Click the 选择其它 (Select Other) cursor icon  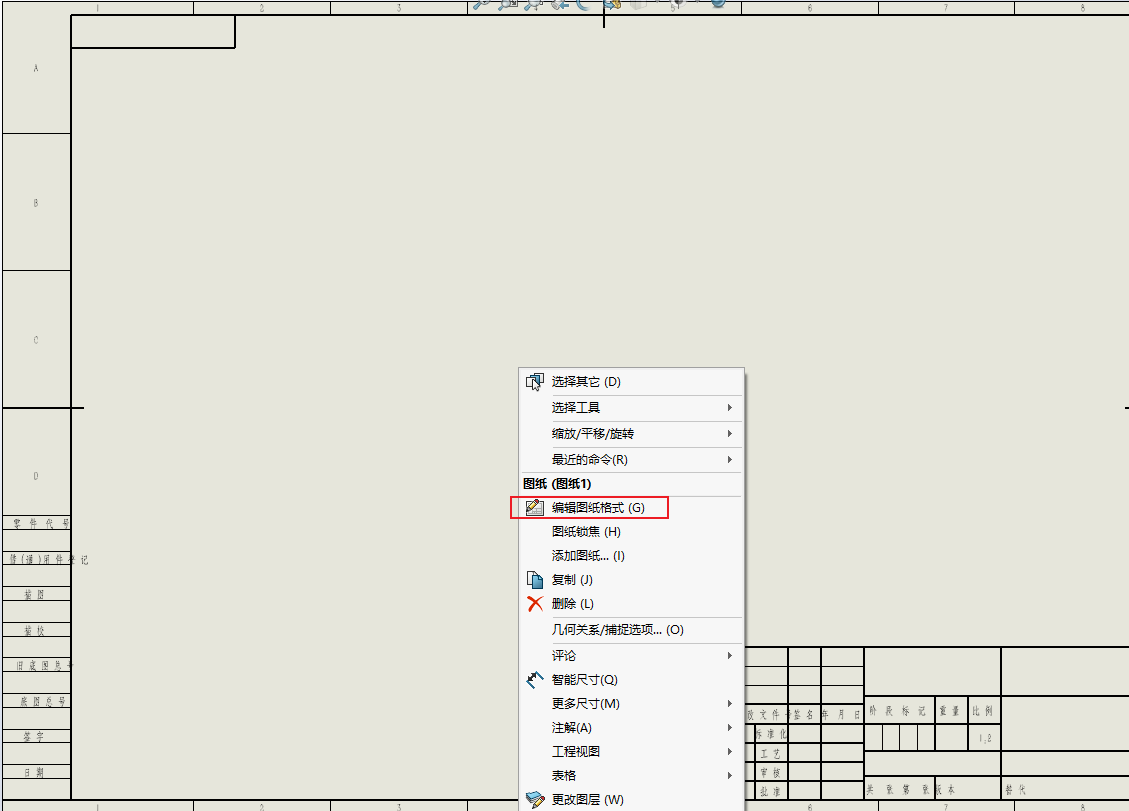(535, 382)
